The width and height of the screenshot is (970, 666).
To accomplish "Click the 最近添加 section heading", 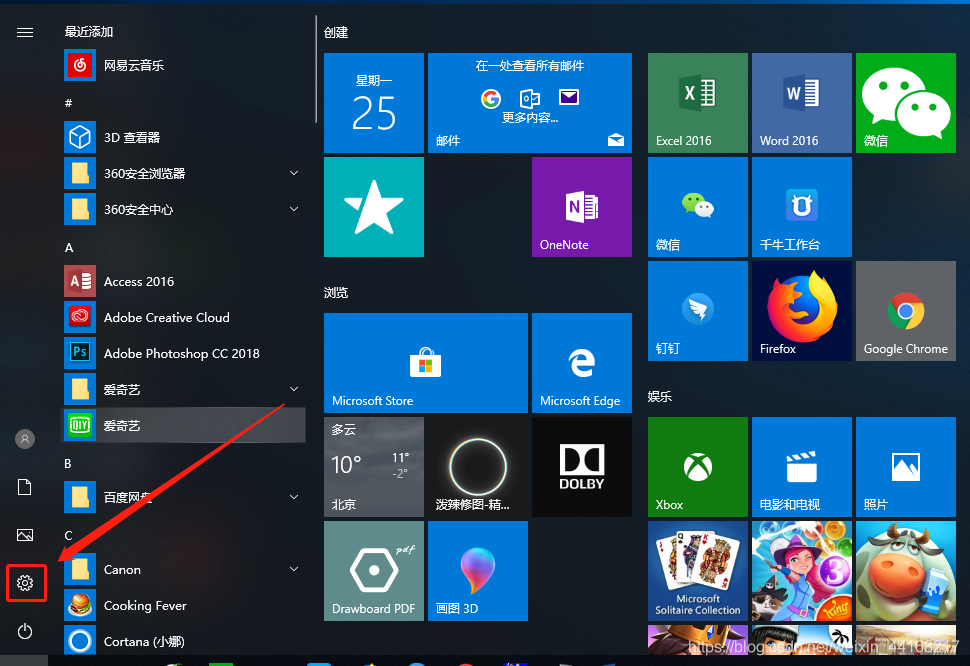I will 89,32.
